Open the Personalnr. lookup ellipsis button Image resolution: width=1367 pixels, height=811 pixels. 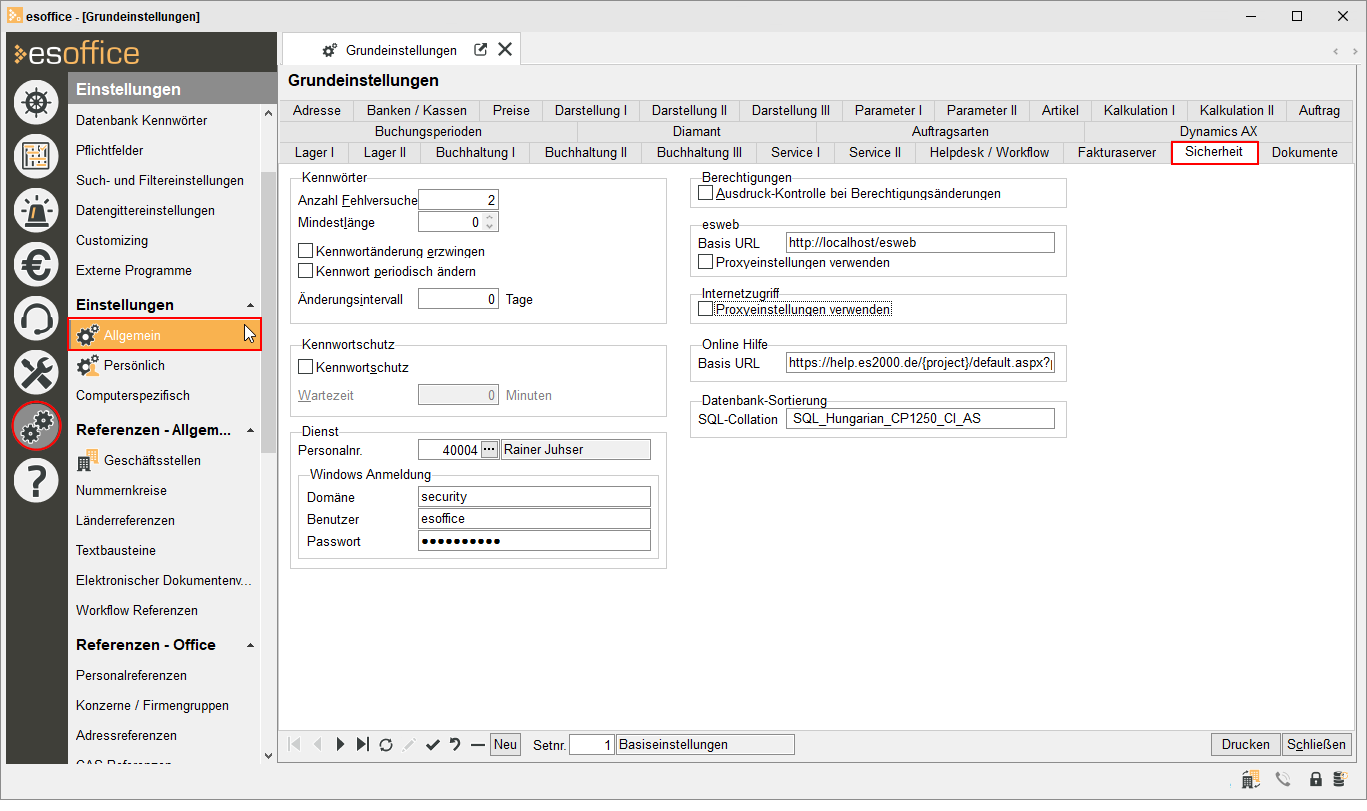pyautogui.click(x=489, y=450)
